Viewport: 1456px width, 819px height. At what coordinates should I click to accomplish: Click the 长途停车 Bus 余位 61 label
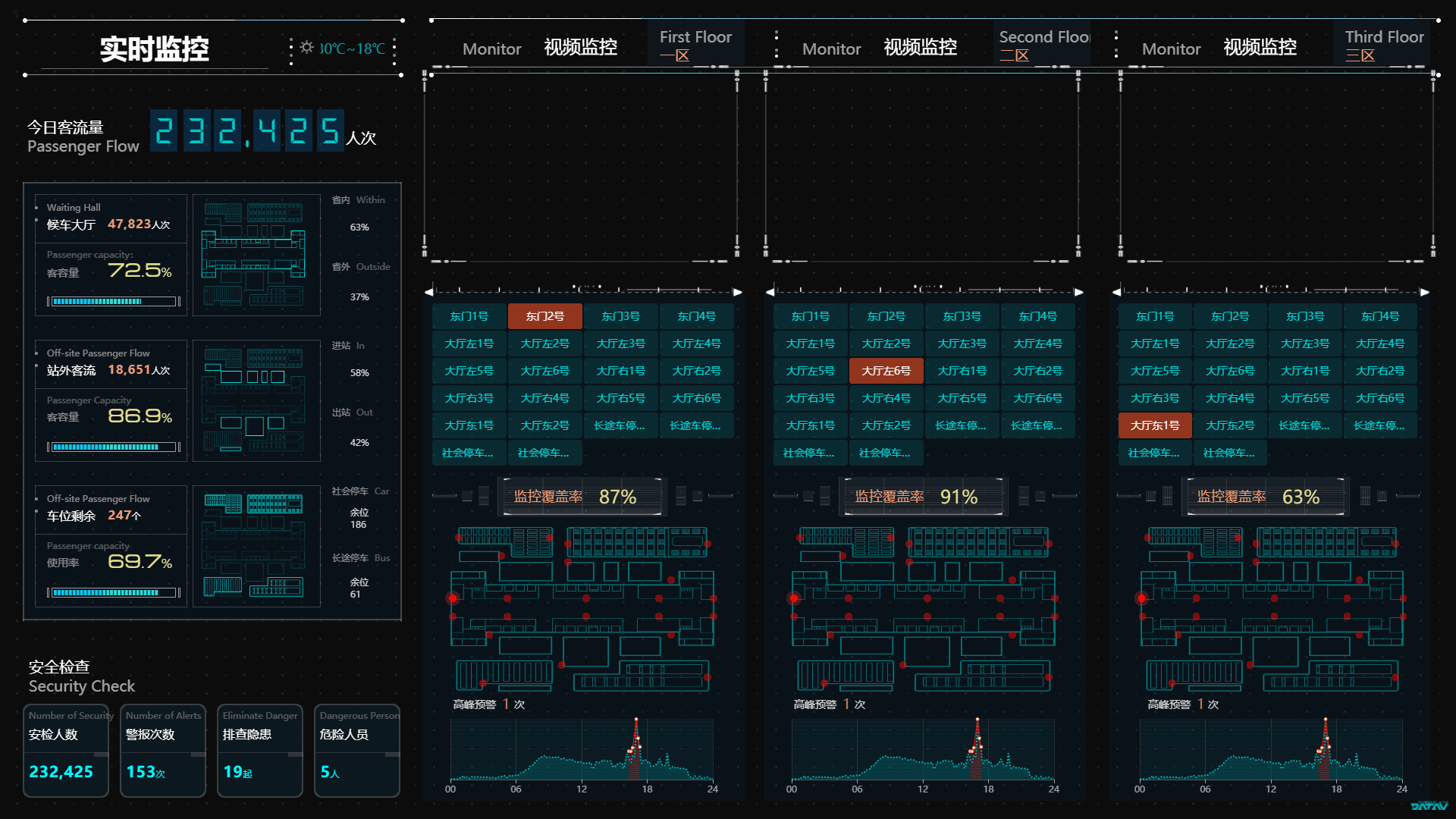(x=361, y=576)
